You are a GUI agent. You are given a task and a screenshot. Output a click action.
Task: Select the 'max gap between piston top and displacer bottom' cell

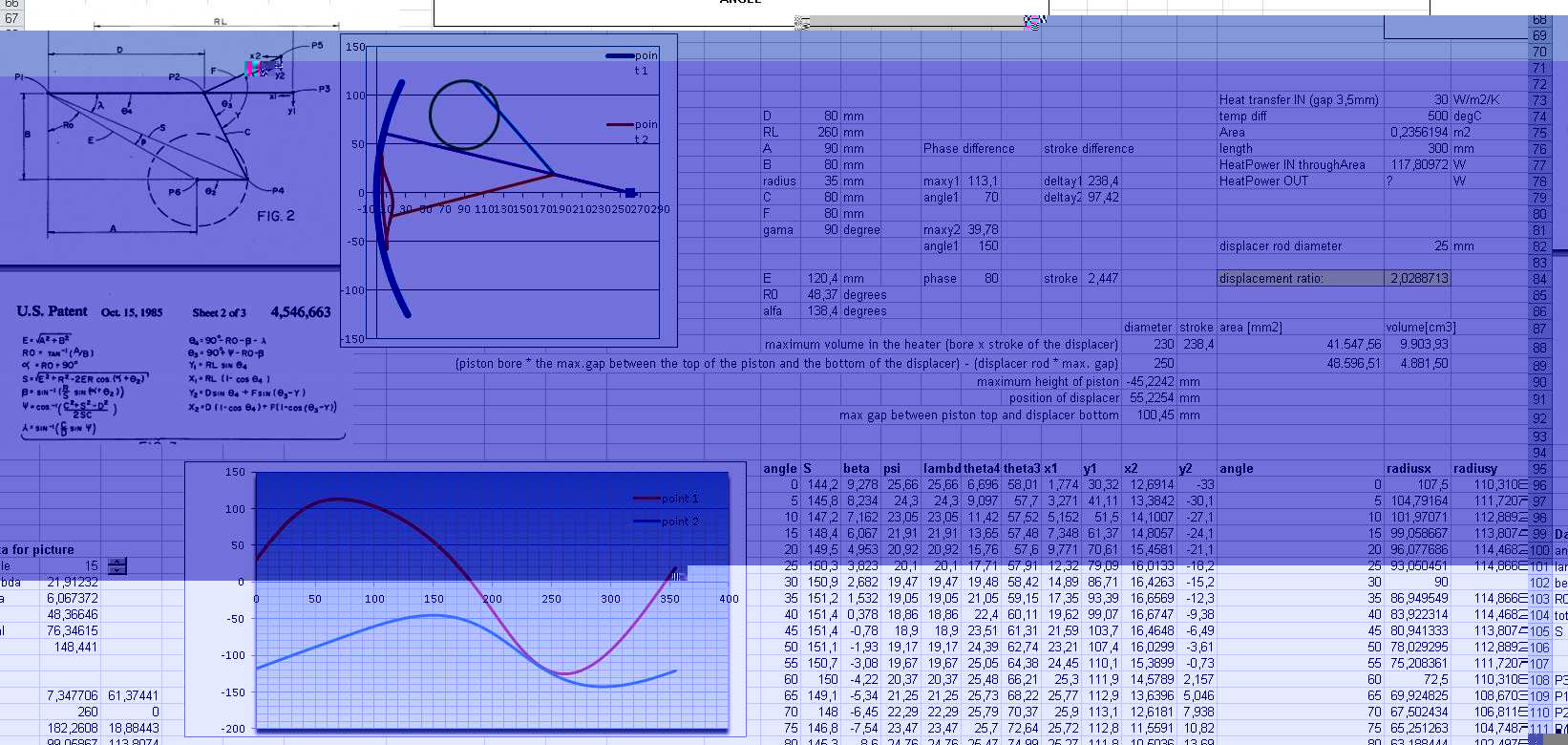(979, 415)
